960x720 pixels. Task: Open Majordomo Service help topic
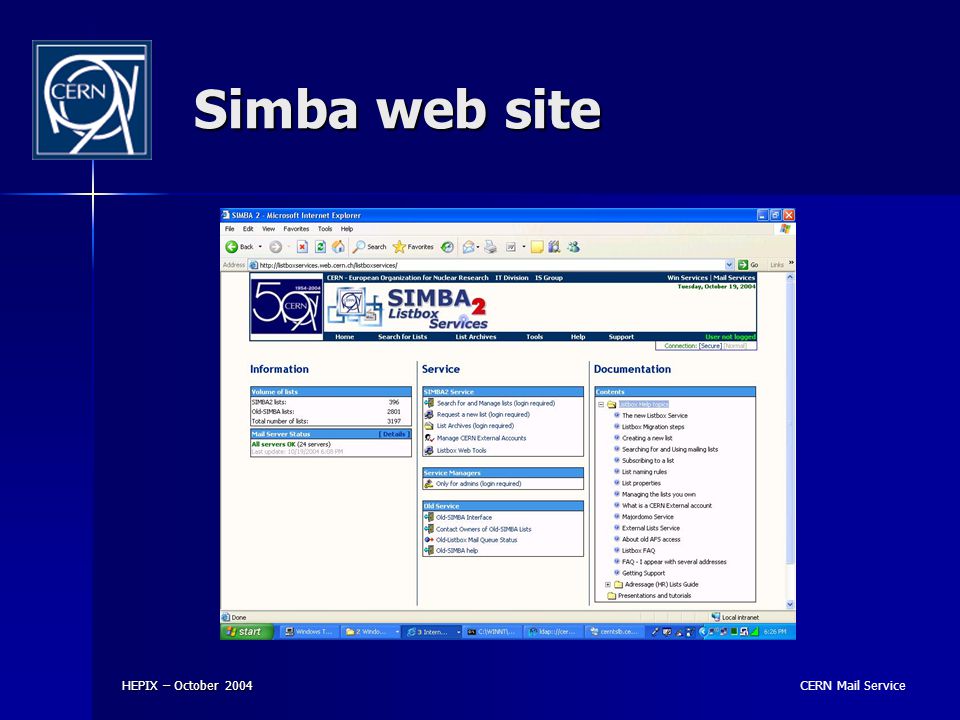click(647, 517)
